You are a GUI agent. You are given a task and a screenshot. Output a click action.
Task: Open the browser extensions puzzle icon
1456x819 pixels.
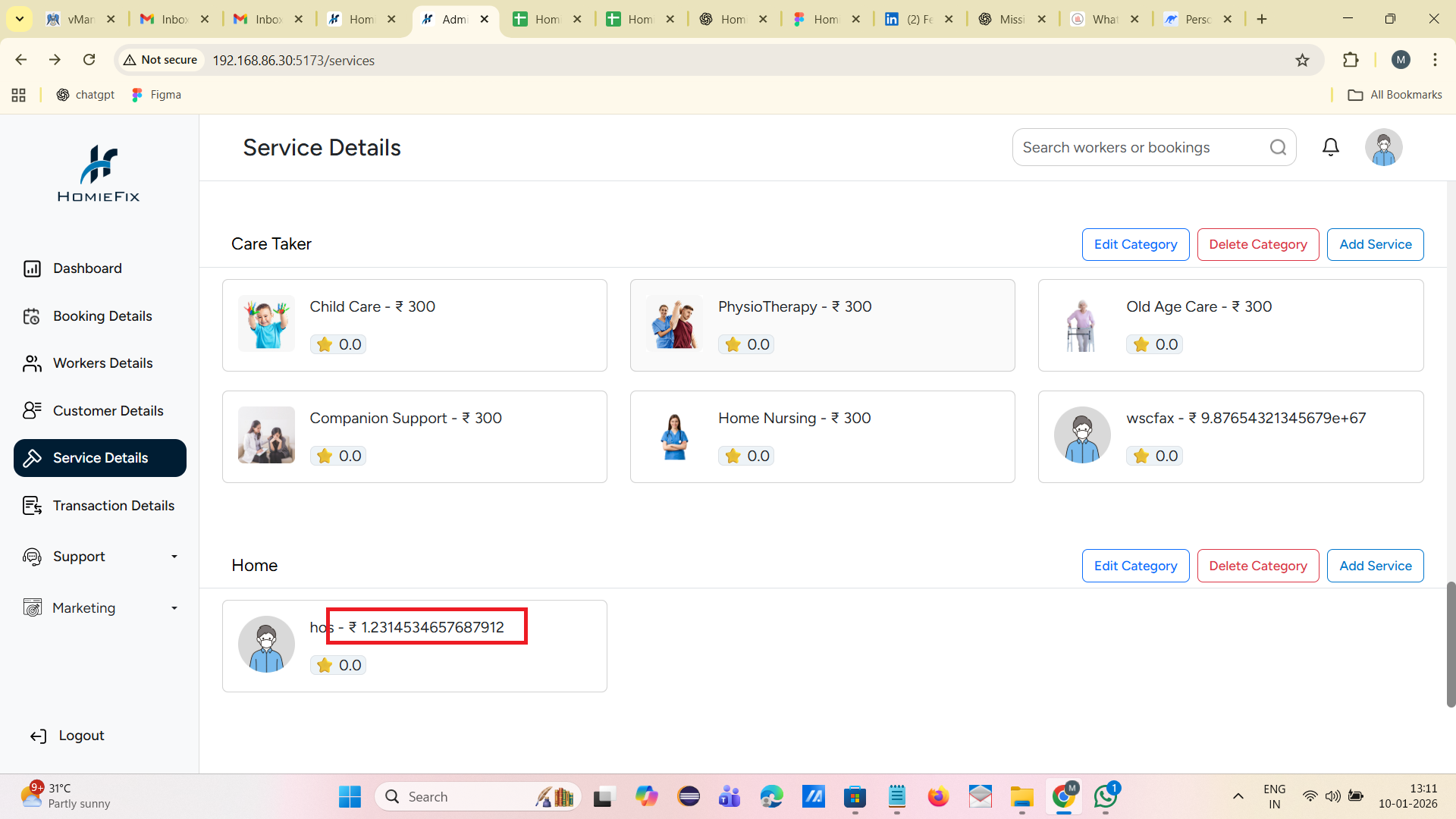point(1351,60)
